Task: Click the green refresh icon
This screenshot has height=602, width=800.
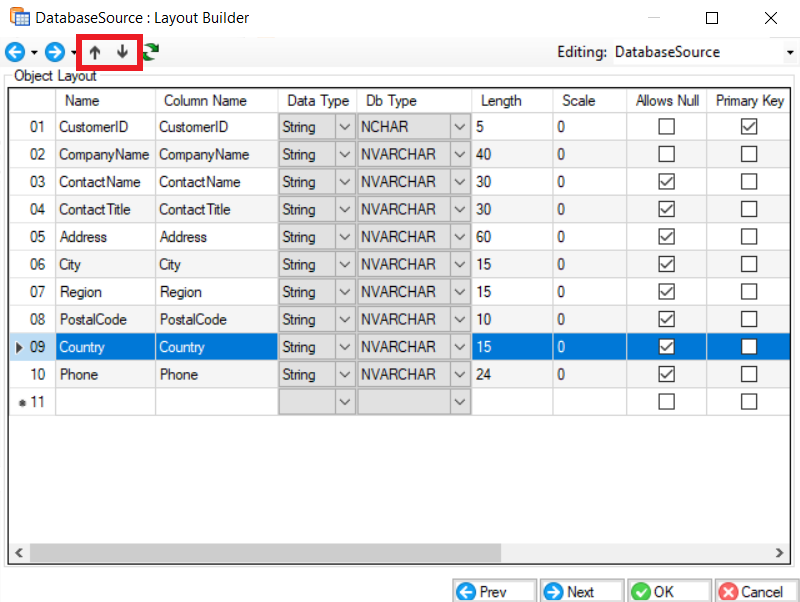Action: pos(150,52)
